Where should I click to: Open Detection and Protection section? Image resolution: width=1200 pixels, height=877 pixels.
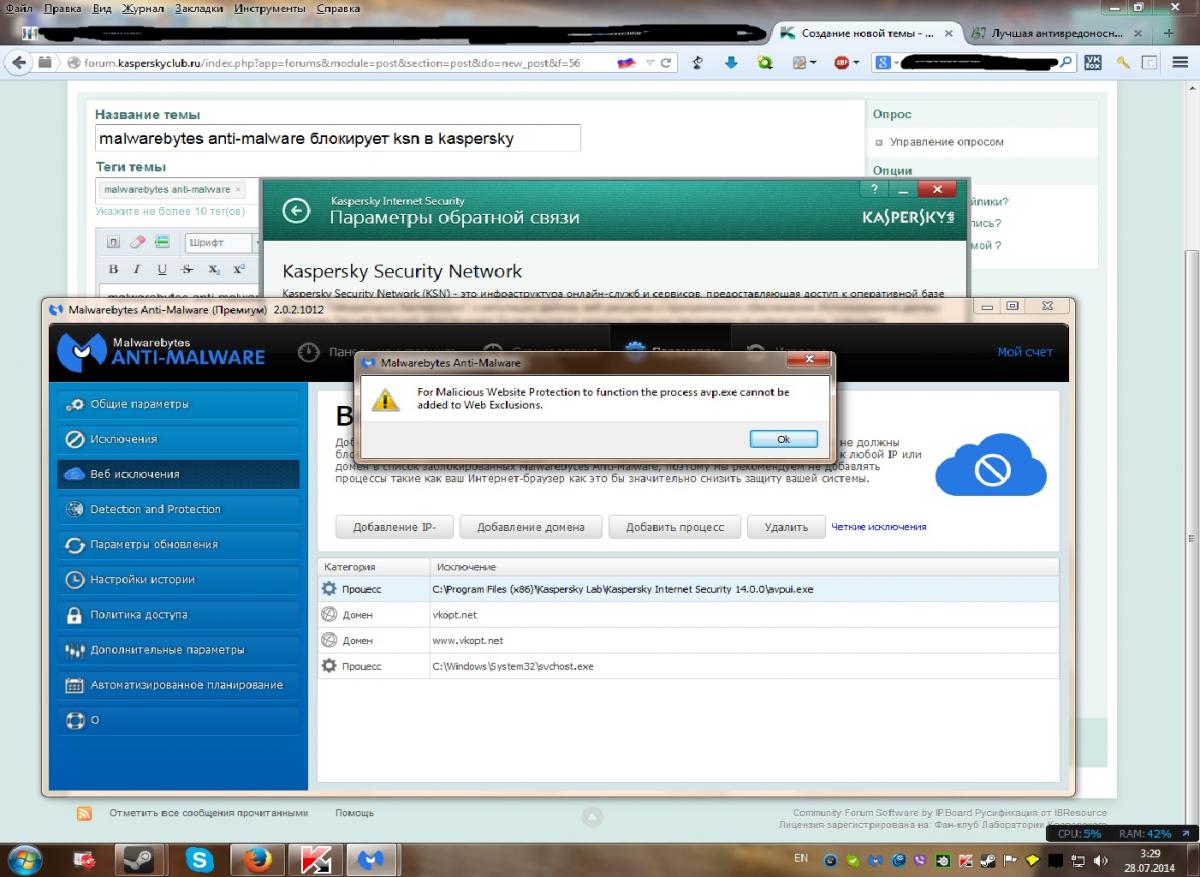pos(178,509)
